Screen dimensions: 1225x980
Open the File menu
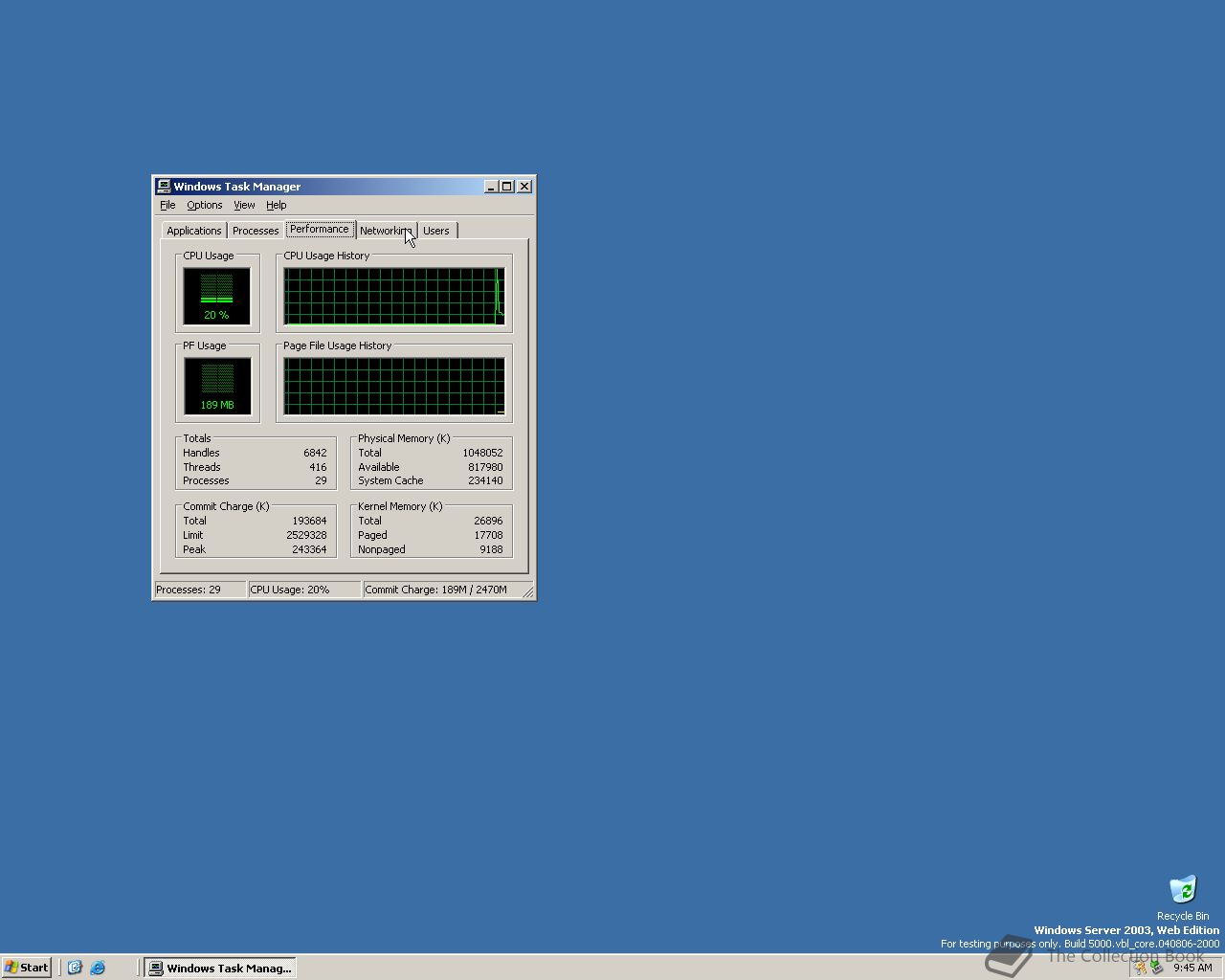click(167, 205)
